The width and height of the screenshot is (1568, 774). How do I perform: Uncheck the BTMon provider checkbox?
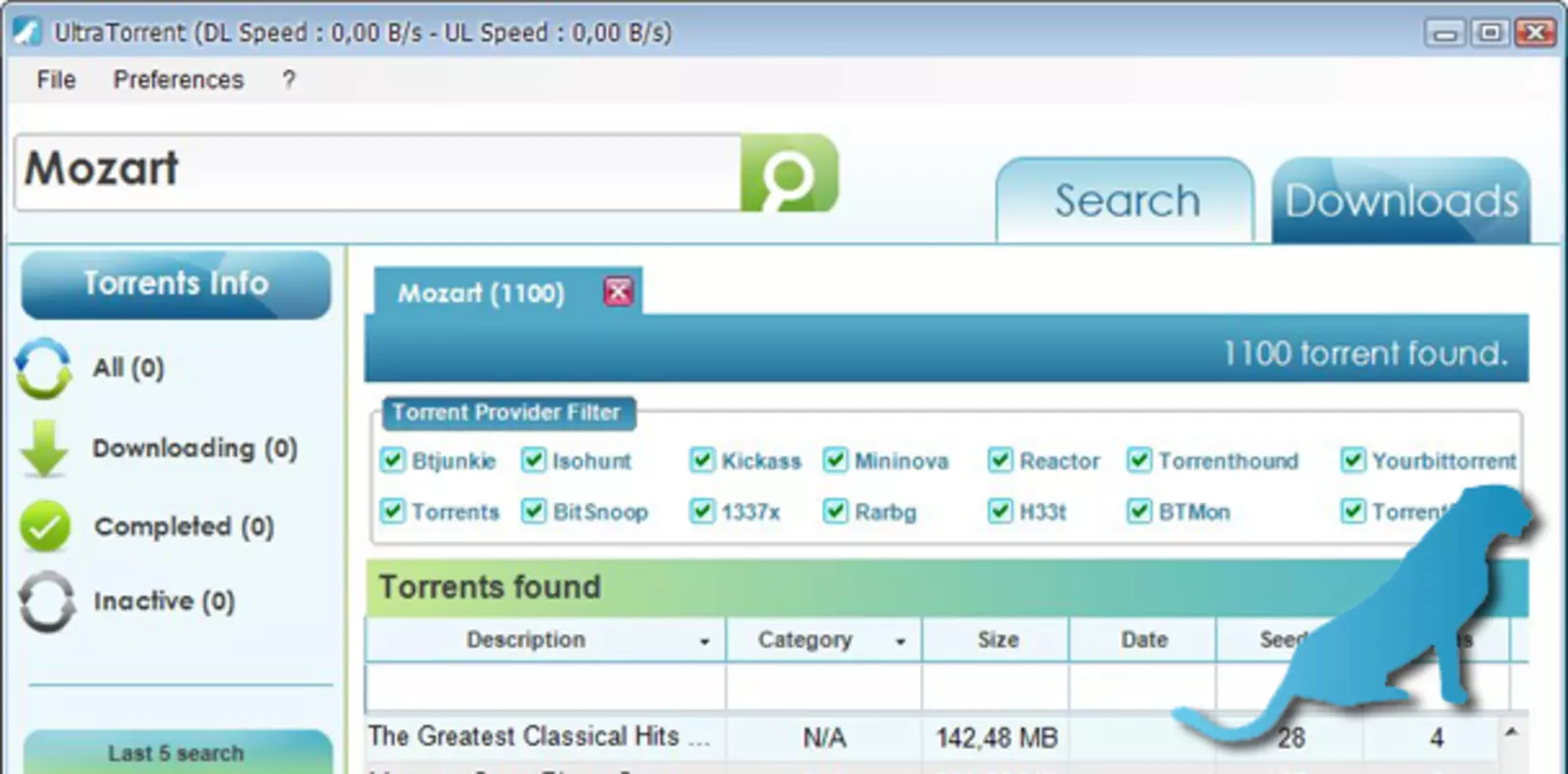pyautogui.click(x=1139, y=510)
